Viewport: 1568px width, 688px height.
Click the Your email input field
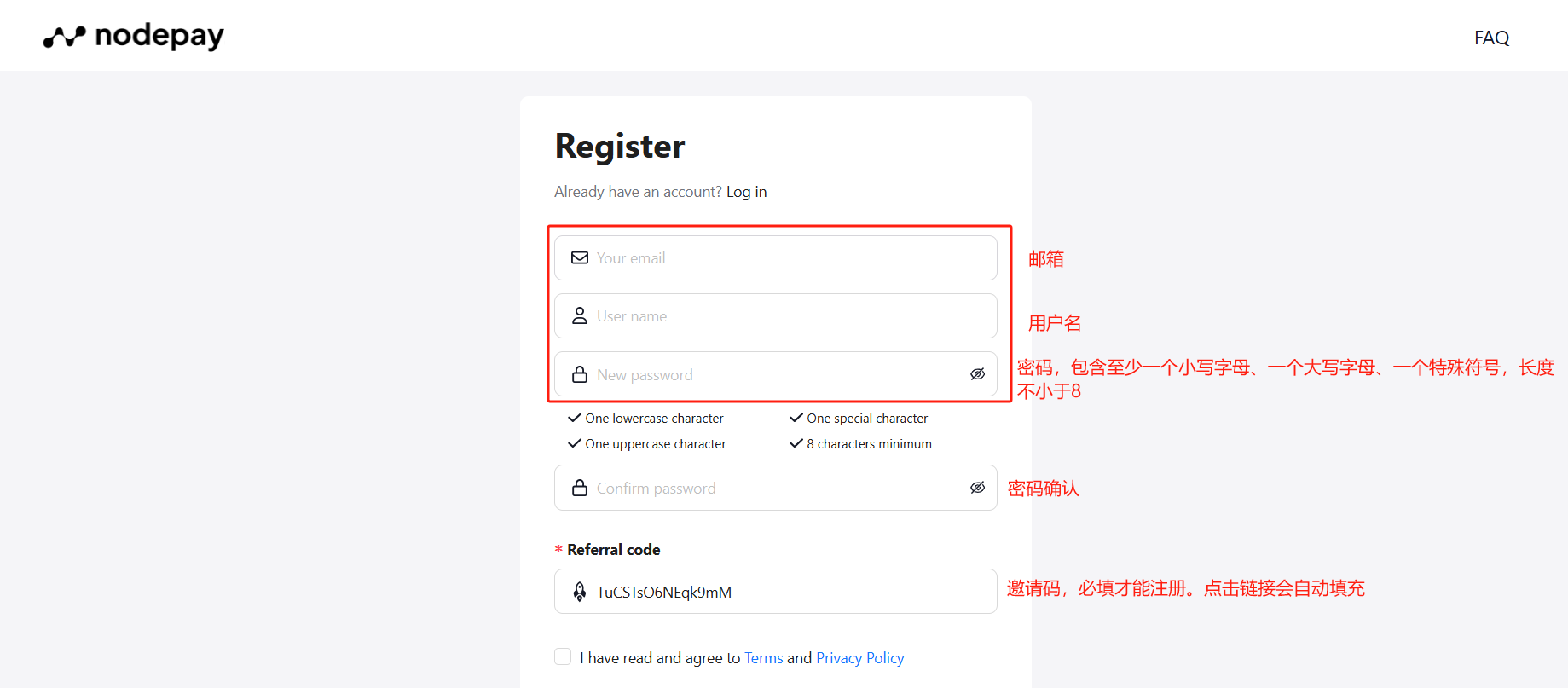(x=767, y=257)
